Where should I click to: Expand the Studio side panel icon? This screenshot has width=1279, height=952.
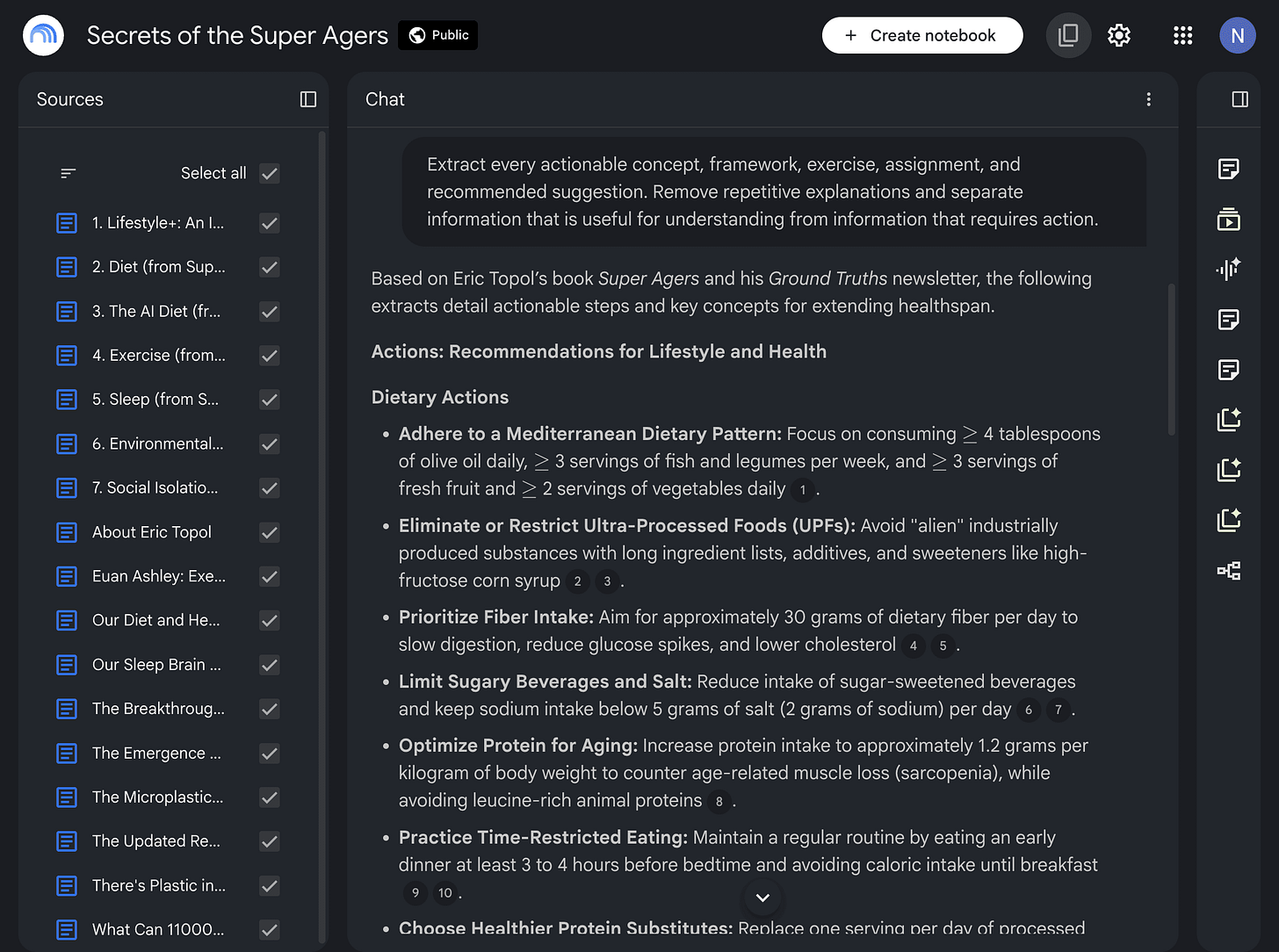pos(1239,99)
